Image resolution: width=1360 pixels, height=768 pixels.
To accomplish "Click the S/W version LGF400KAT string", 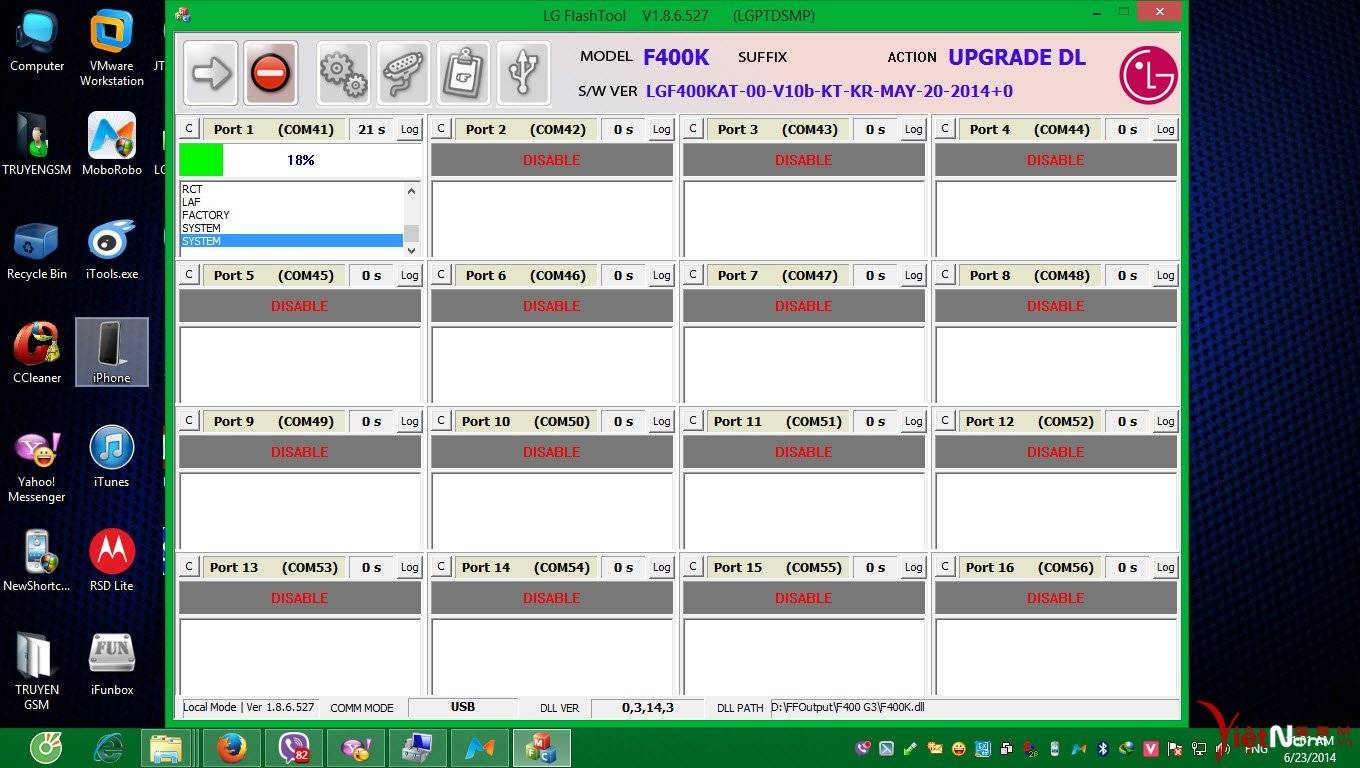I will click(829, 91).
